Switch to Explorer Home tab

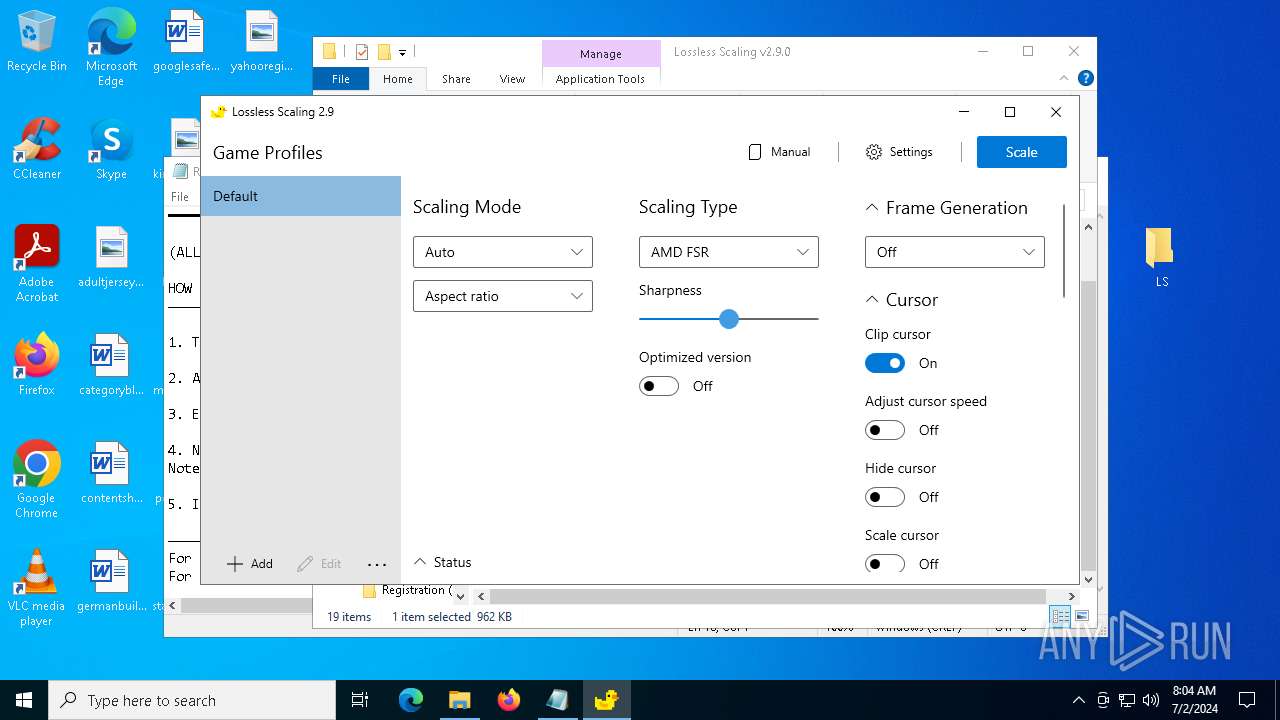397,79
